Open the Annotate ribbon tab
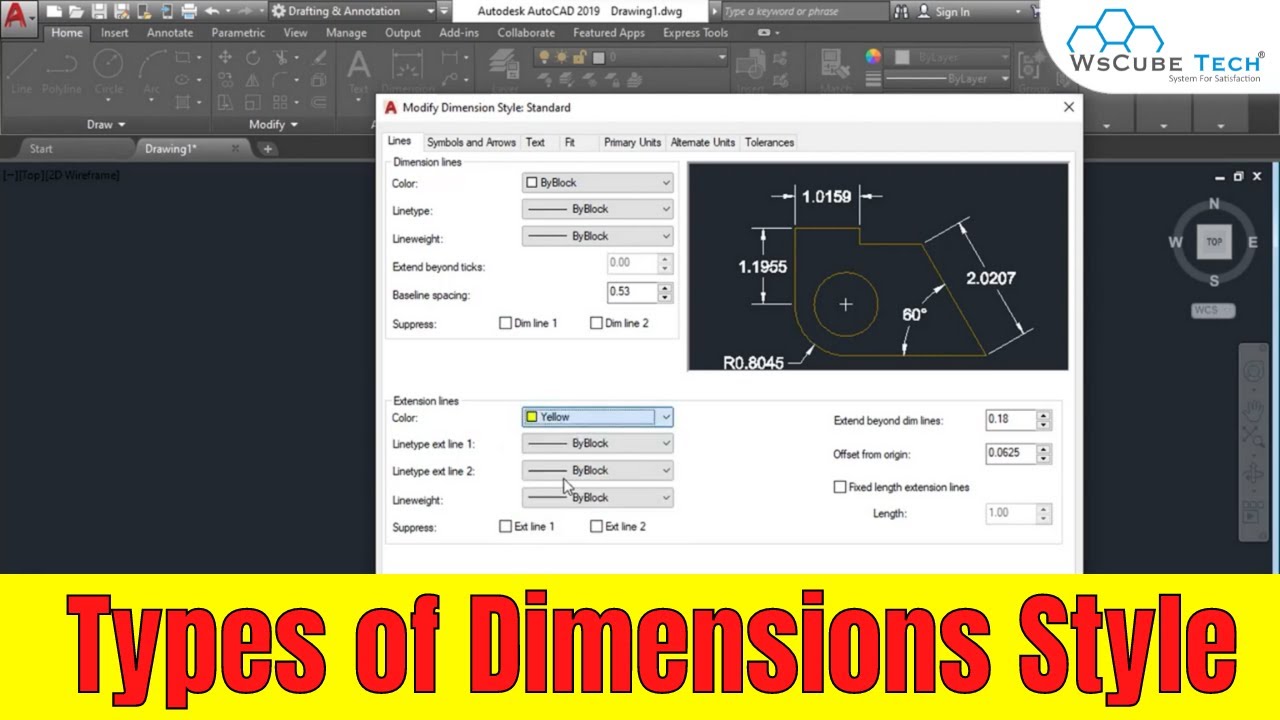 click(x=170, y=33)
